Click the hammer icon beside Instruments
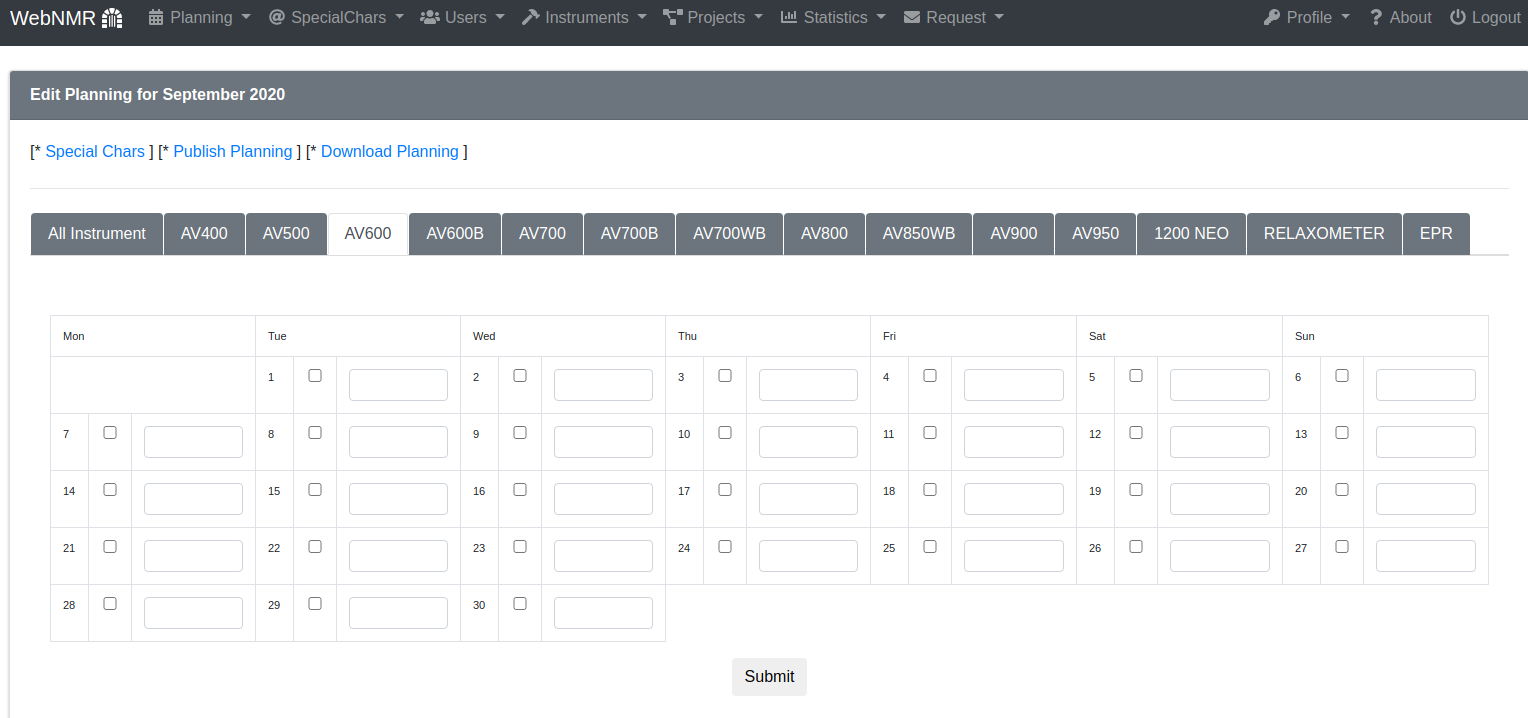This screenshot has height=718, width=1528. tap(531, 17)
